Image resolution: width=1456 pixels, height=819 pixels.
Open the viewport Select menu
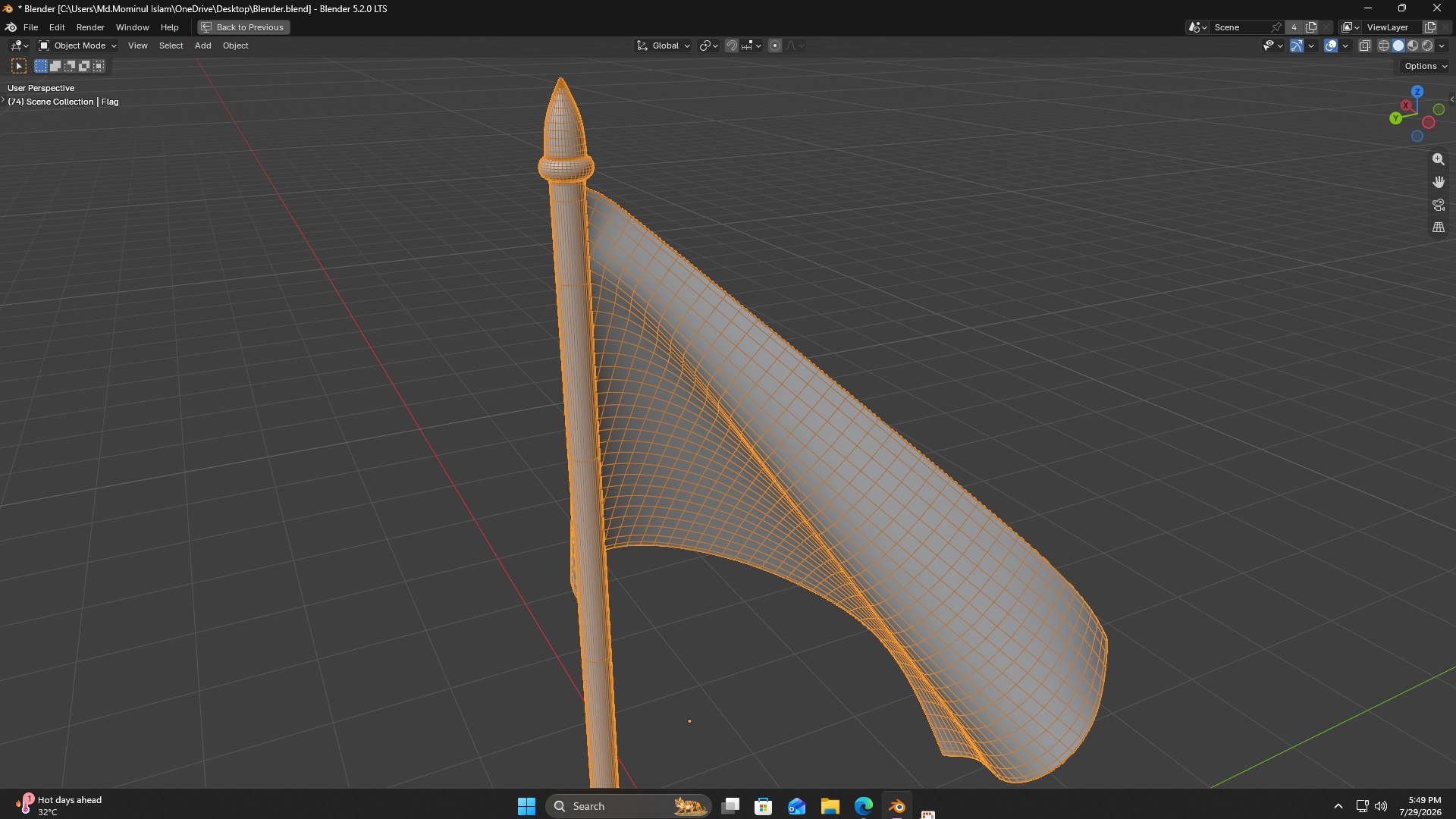point(171,45)
